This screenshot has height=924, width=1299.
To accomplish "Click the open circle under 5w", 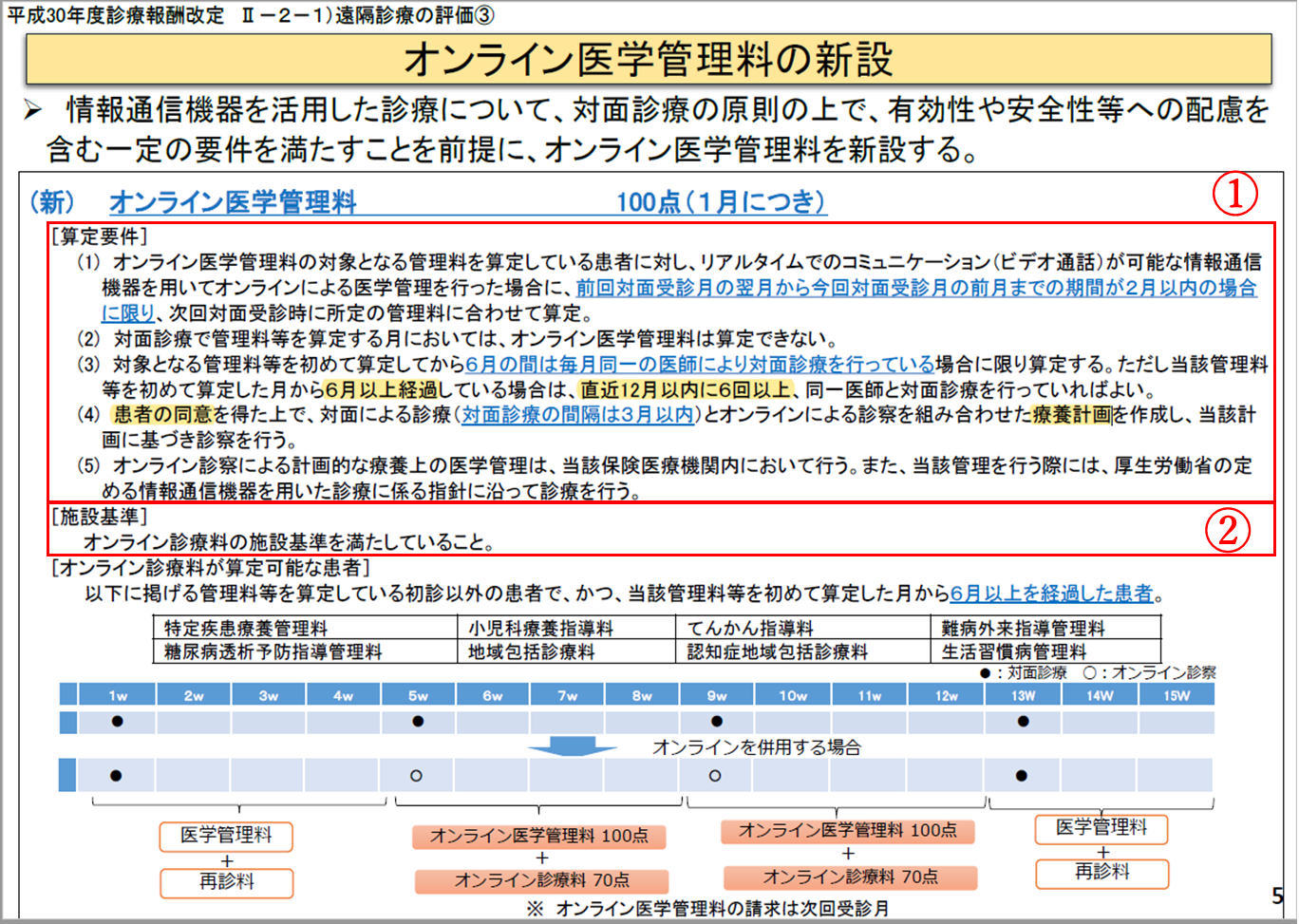I will pyautogui.click(x=416, y=776).
